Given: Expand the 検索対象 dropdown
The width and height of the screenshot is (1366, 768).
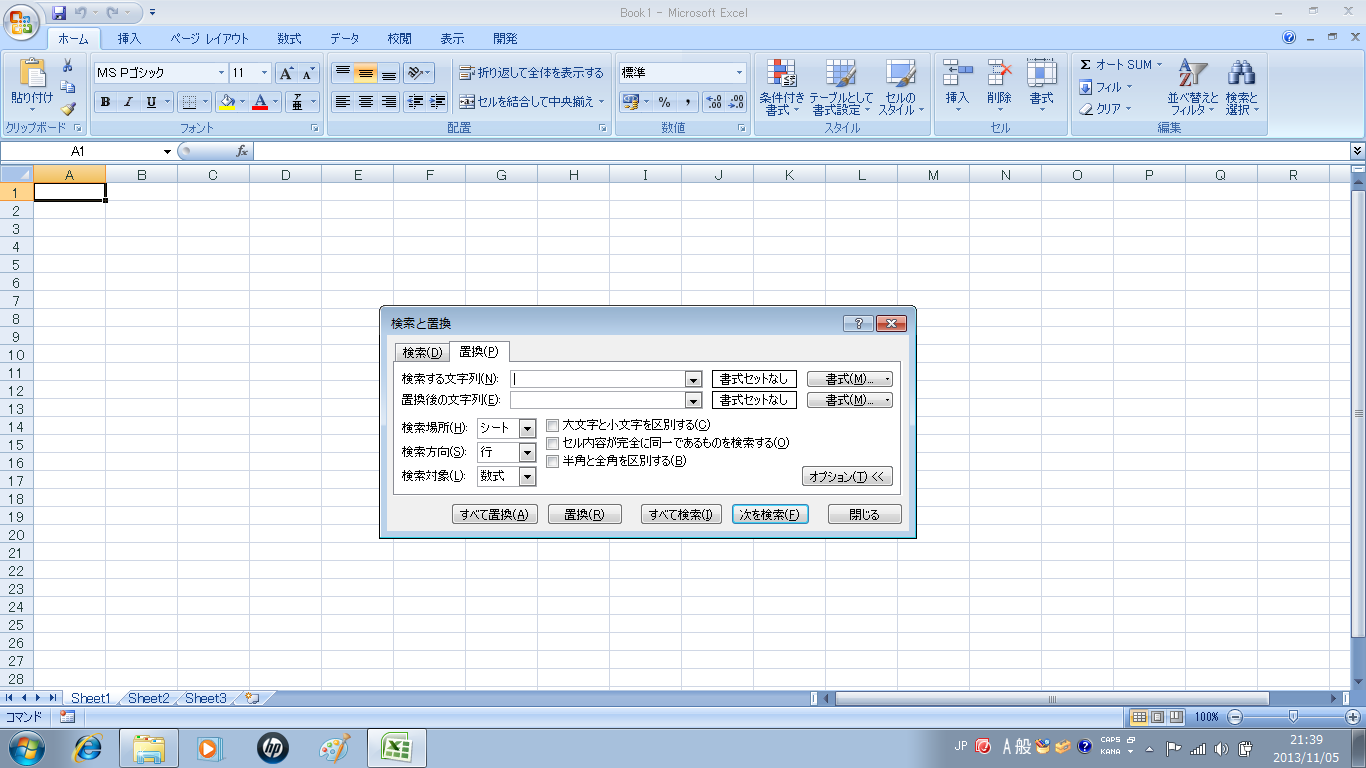Looking at the screenshot, I should point(527,476).
